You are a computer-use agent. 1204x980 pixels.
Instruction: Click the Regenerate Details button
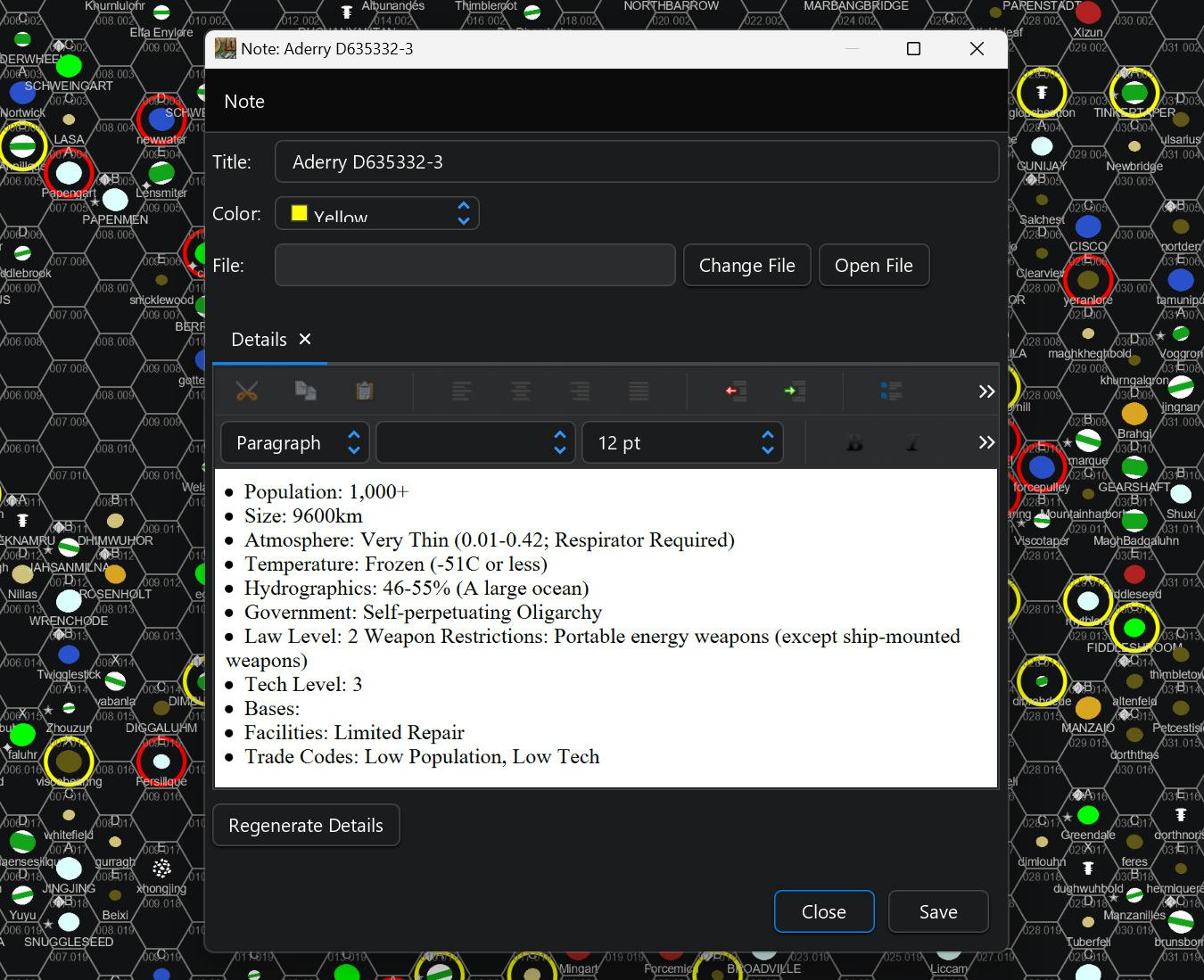click(306, 826)
